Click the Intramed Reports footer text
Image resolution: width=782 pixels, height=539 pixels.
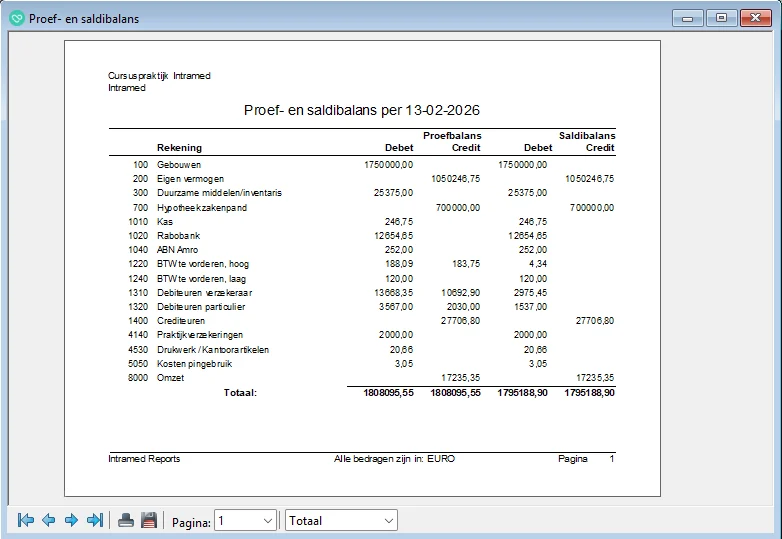(144, 459)
